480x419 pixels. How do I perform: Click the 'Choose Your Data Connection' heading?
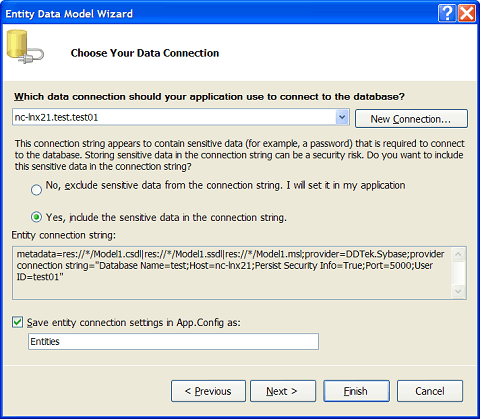click(145, 53)
